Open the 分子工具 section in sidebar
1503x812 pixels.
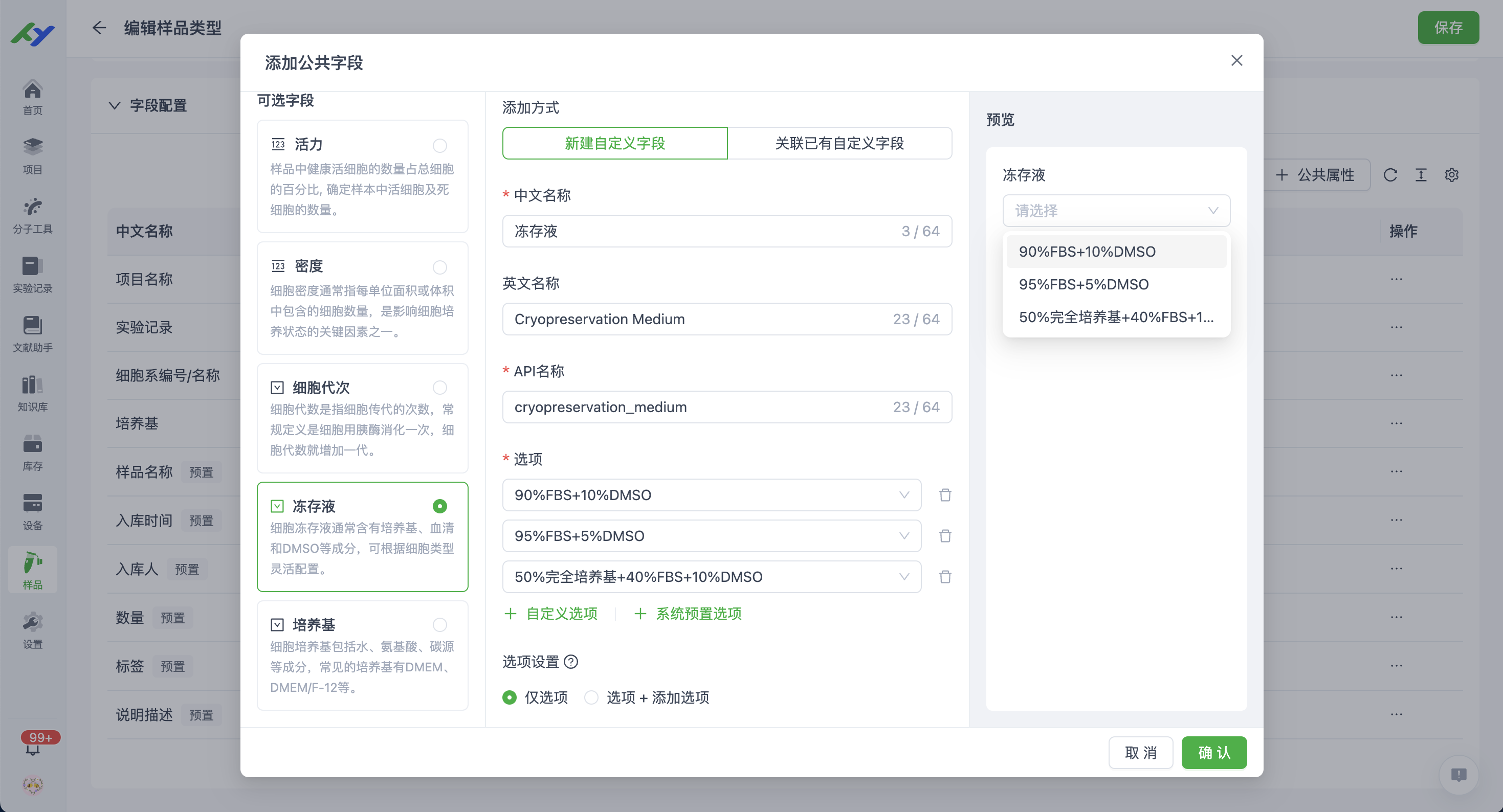pos(32,214)
